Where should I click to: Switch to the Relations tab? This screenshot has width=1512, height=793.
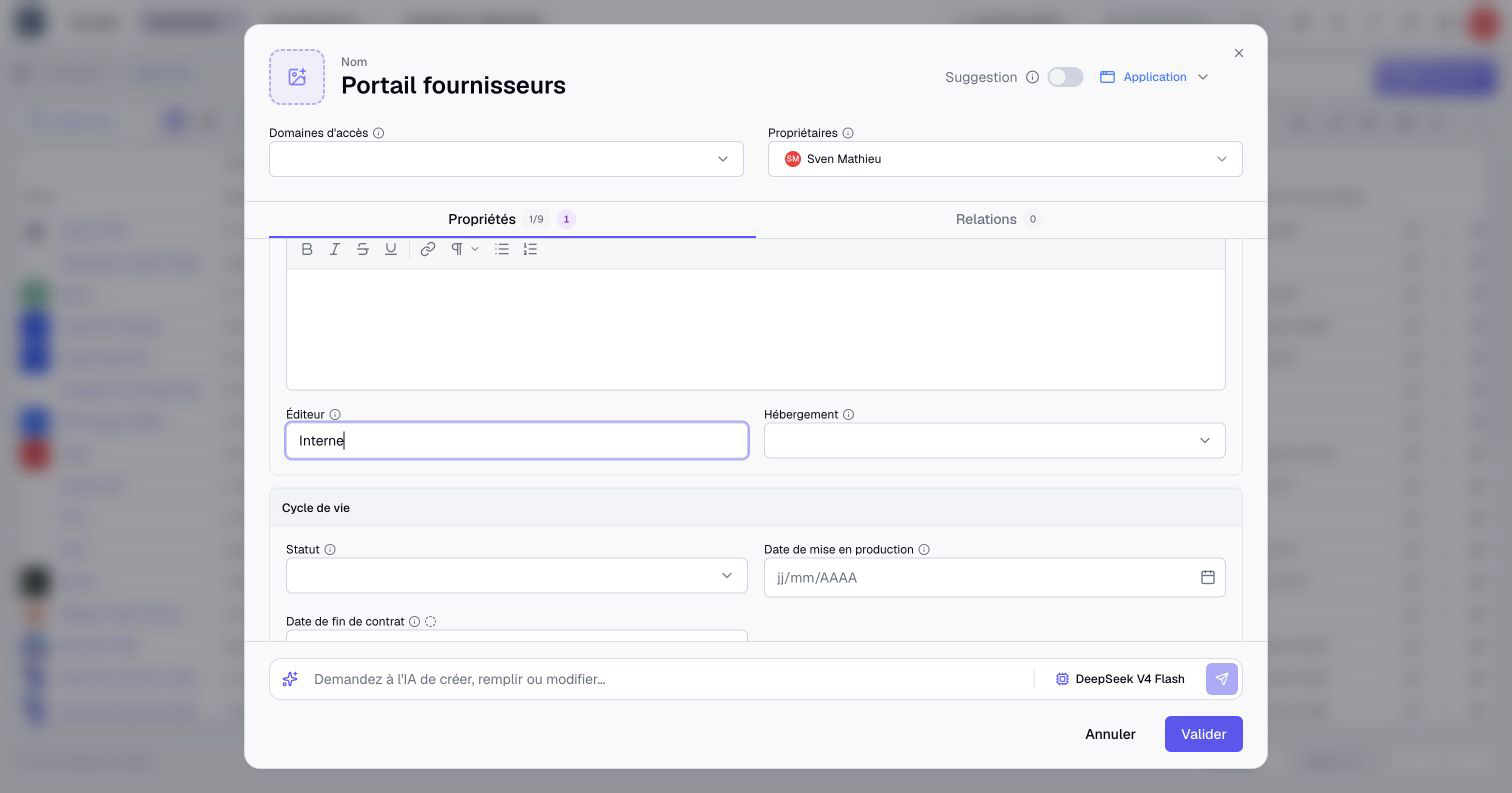998,219
